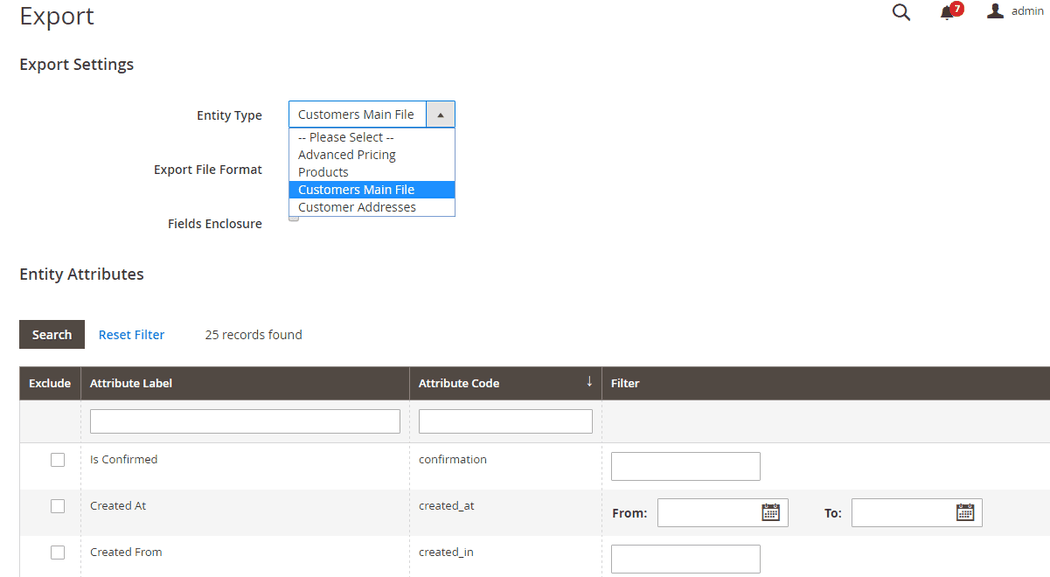Viewport: 1050px width, 577px height.
Task: Click the Created At From date field
Action: click(x=723, y=513)
